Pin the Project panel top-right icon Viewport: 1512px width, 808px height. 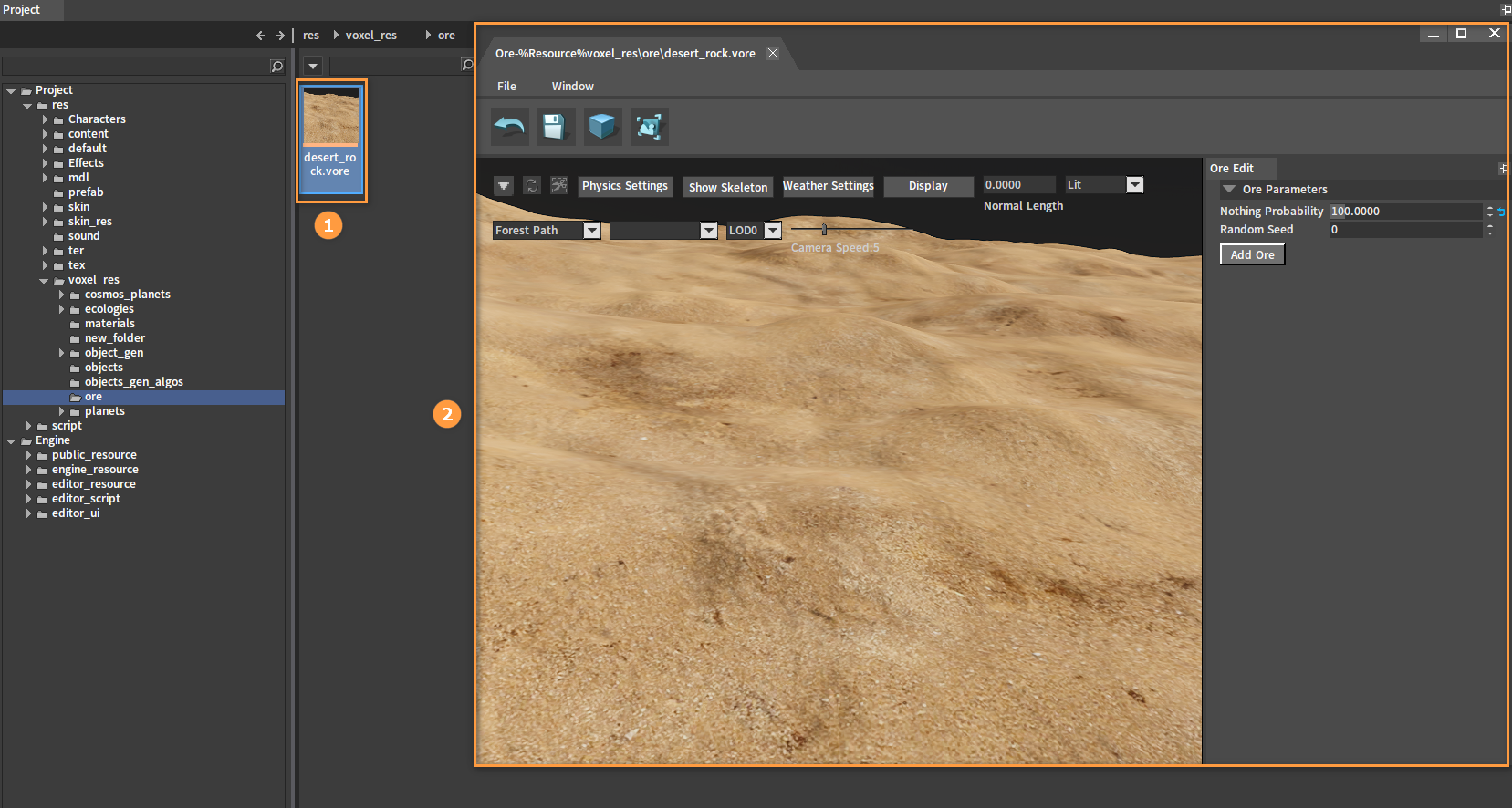tap(1505, 10)
